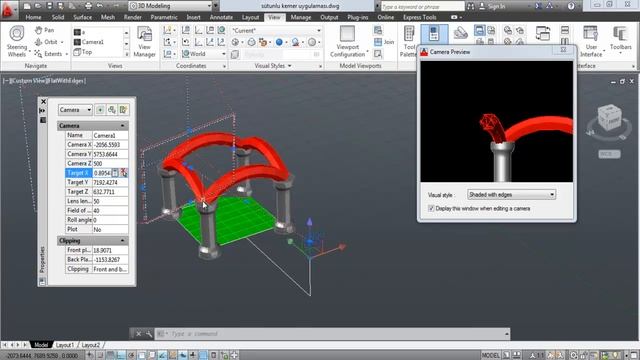
Task: Open the Home ribbon tab
Action: [33, 17]
